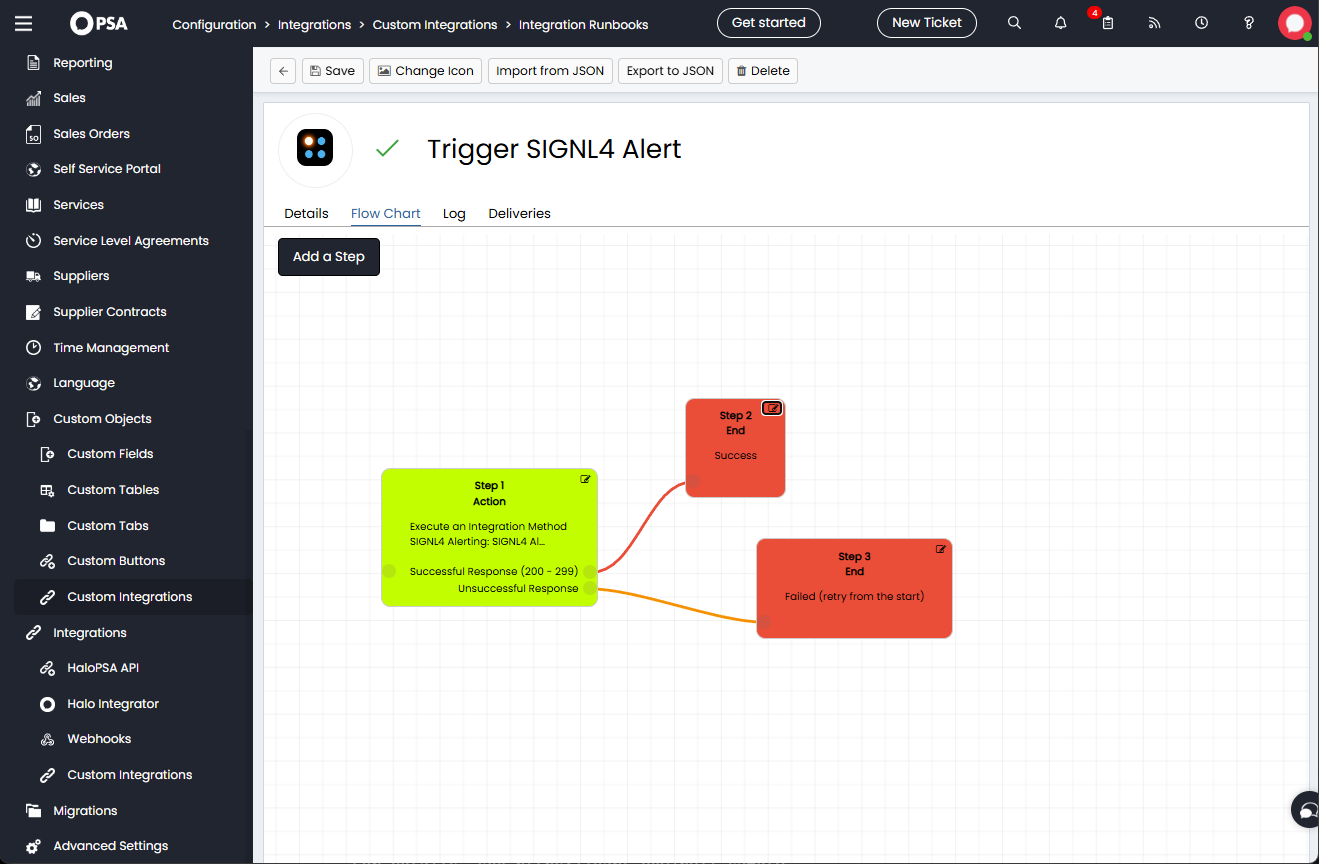The image size is (1319, 864).
Task: Select the Step 2 End Success node
Action: click(735, 448)
